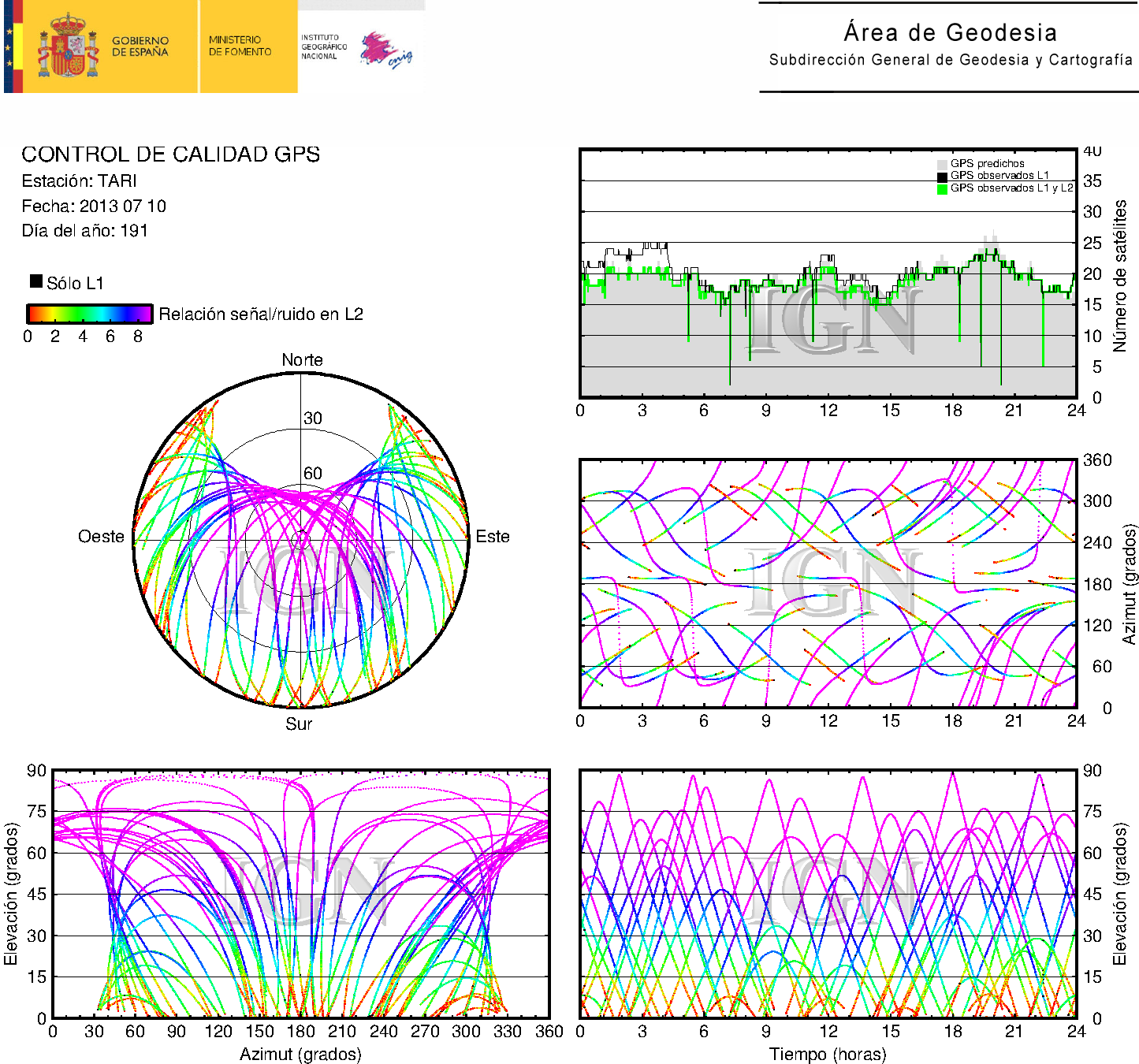
Task: Click the Fecha: 2013 07 10 line
Action: coord(94,206)
